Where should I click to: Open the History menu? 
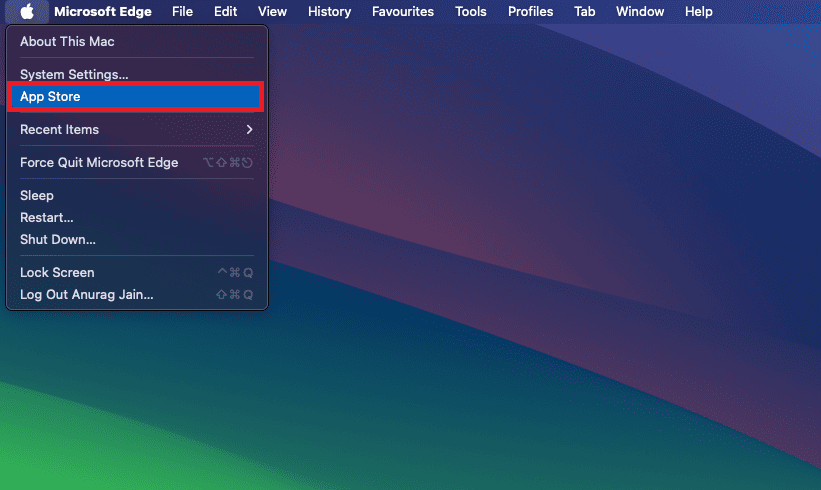click(329, 12)
